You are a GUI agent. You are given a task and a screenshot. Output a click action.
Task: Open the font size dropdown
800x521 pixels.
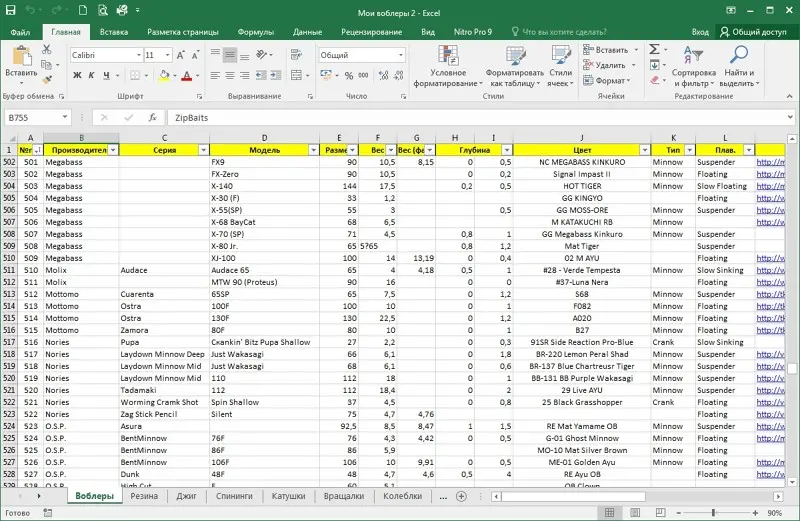pos(167,55)
